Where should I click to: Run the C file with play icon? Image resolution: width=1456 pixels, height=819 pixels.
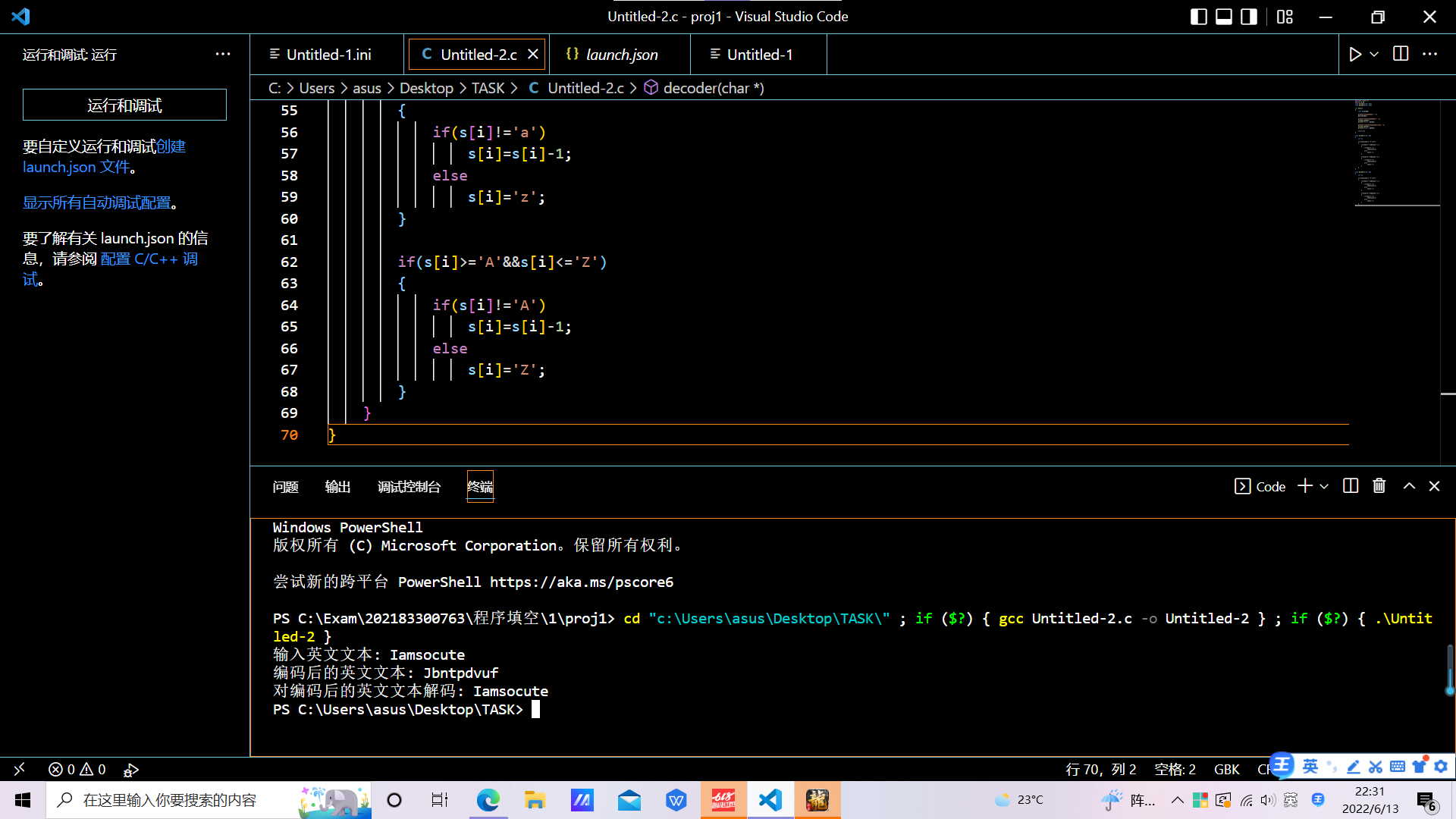pos(1355,55)
